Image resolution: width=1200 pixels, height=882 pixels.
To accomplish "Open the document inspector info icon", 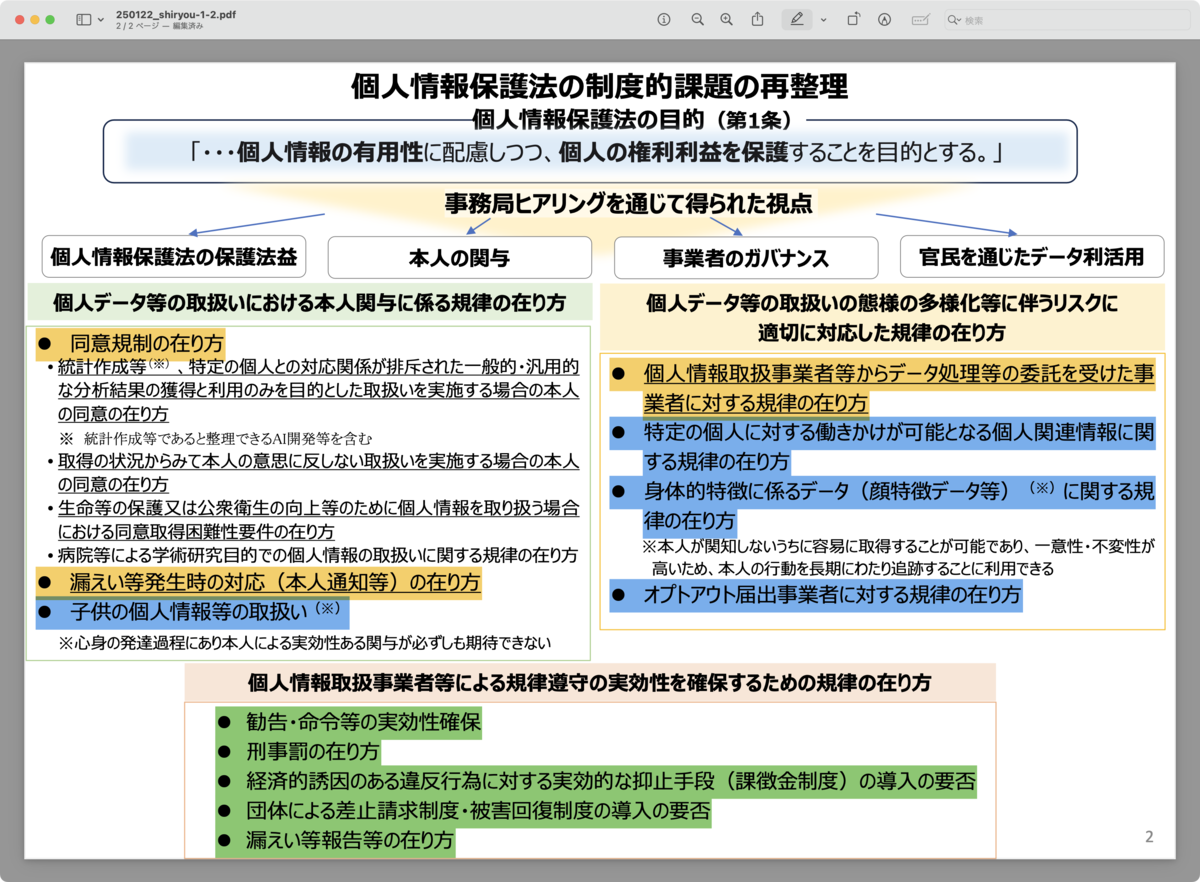I will (663, 20).
